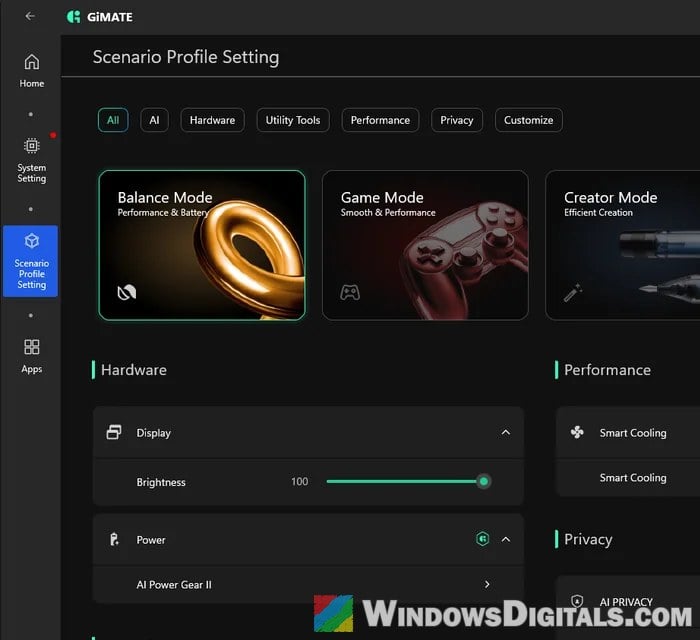Click the Brightness label
Image resolution: width=700 pixels, height=640 pixels.
pyautogui.click(x=161, y=482)
